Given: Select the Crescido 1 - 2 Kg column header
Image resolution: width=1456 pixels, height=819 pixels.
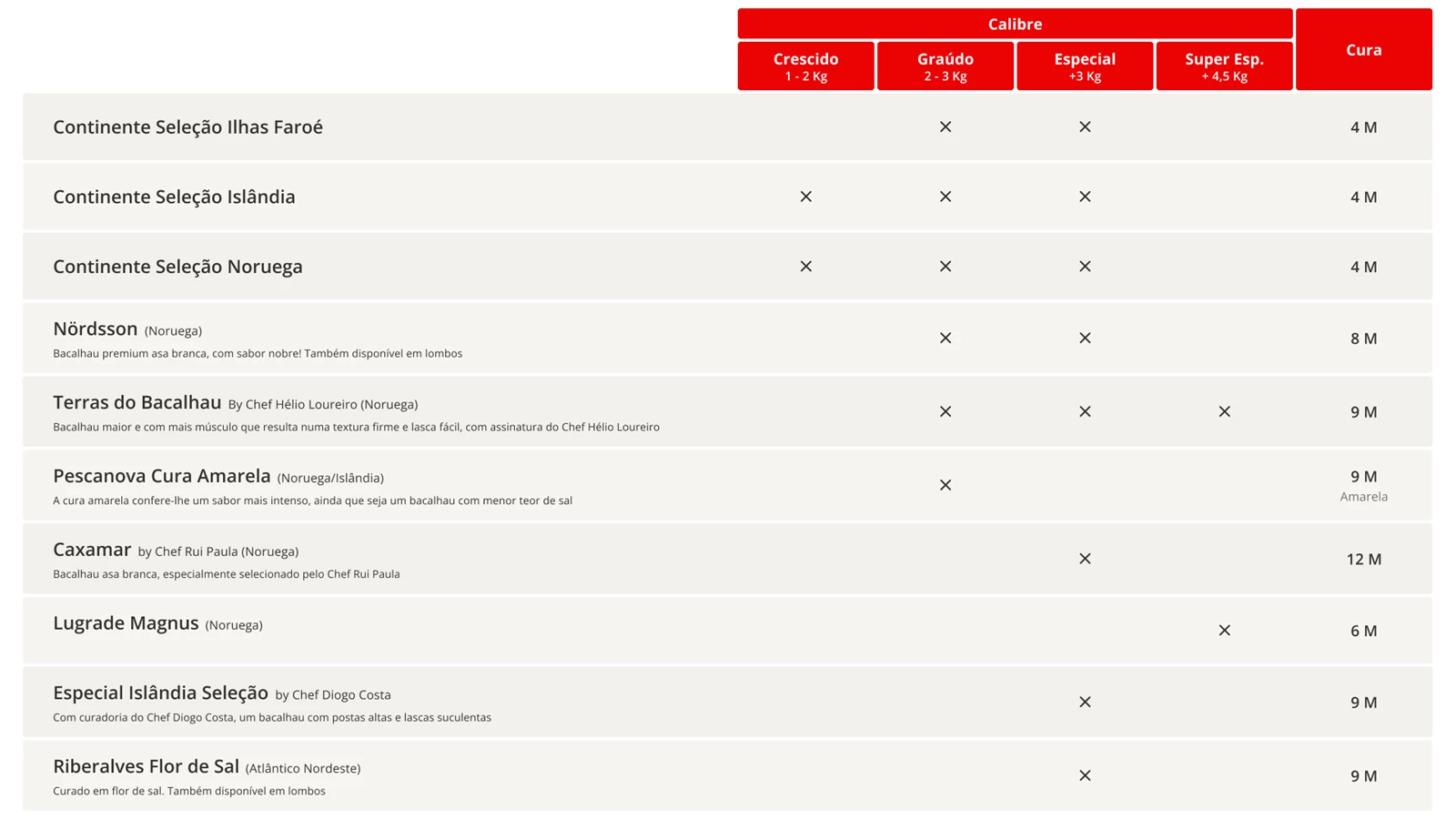Looking at the screenshot, I should click(x=805, y=66).
